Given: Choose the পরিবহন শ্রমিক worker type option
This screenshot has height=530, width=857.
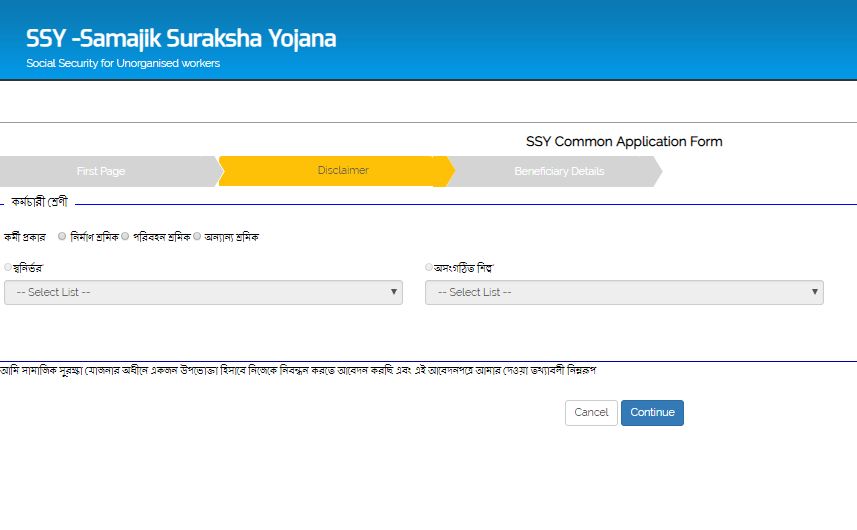Looking at the screenshot, I should (x=126, y=237).
